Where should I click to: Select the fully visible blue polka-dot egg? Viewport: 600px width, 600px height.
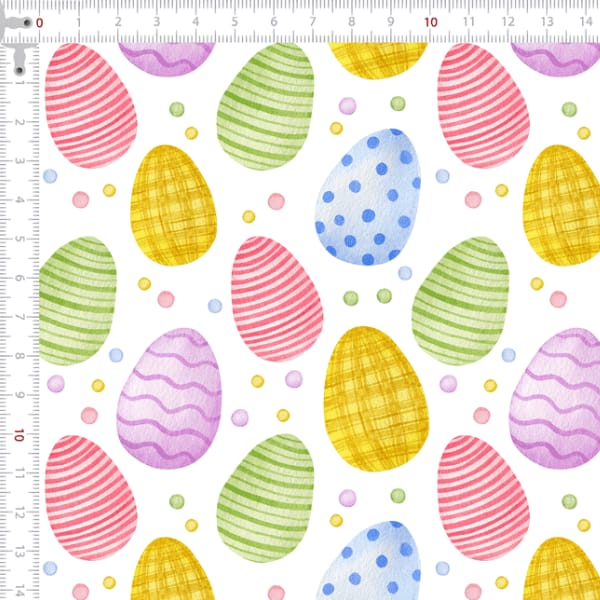pyautogui.click(x=368, y=197)
